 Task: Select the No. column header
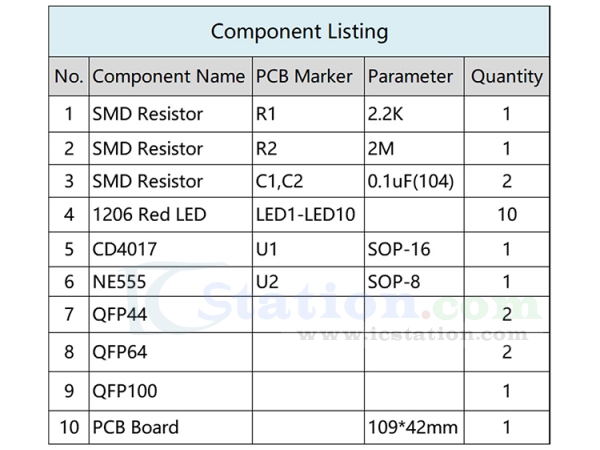point(68,76)
